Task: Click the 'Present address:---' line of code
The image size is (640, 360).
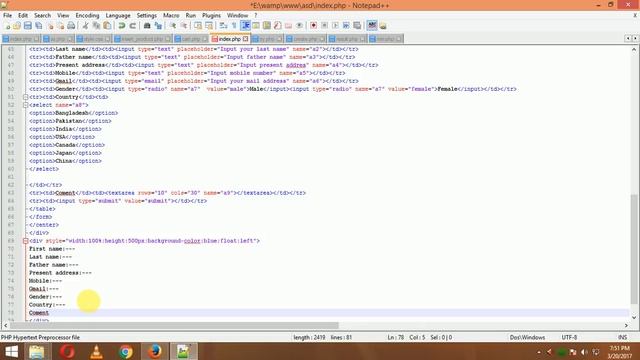Action: tap(60, 273)
